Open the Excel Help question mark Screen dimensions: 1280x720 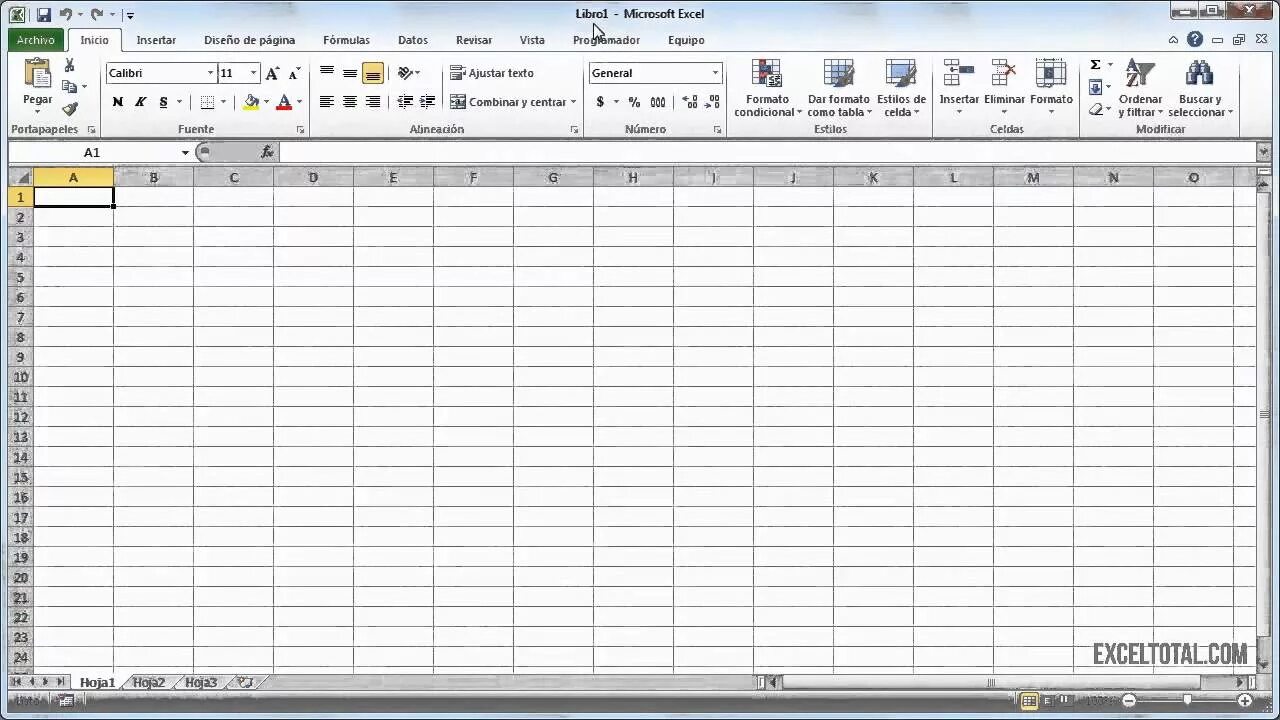[x=1195, y=40]
